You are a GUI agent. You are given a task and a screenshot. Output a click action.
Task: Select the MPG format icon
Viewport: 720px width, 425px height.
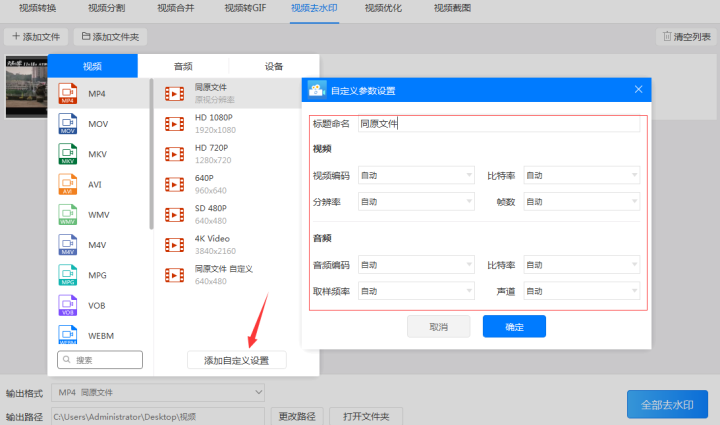point(68,275)
